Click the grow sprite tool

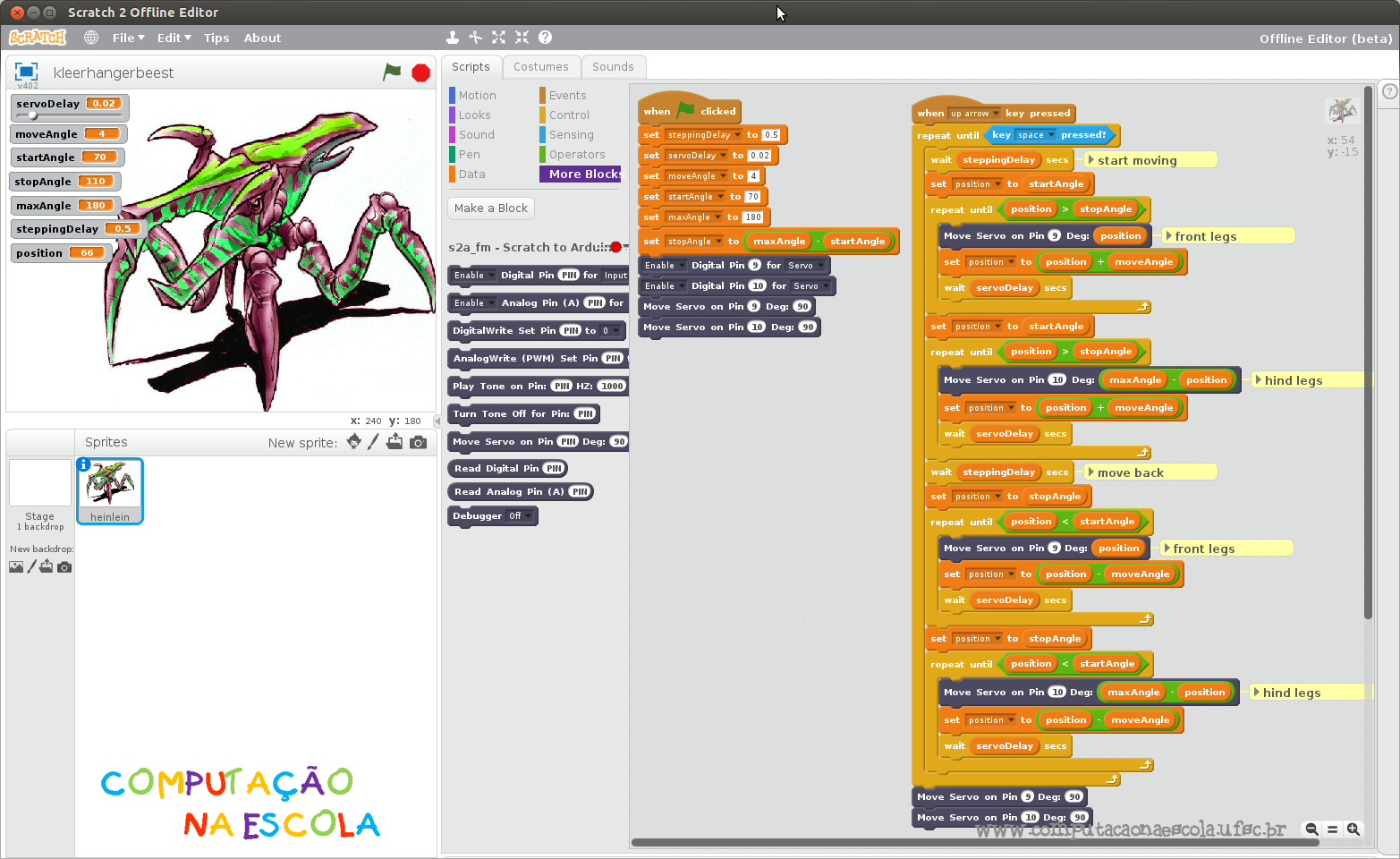(x=498, y=38)
